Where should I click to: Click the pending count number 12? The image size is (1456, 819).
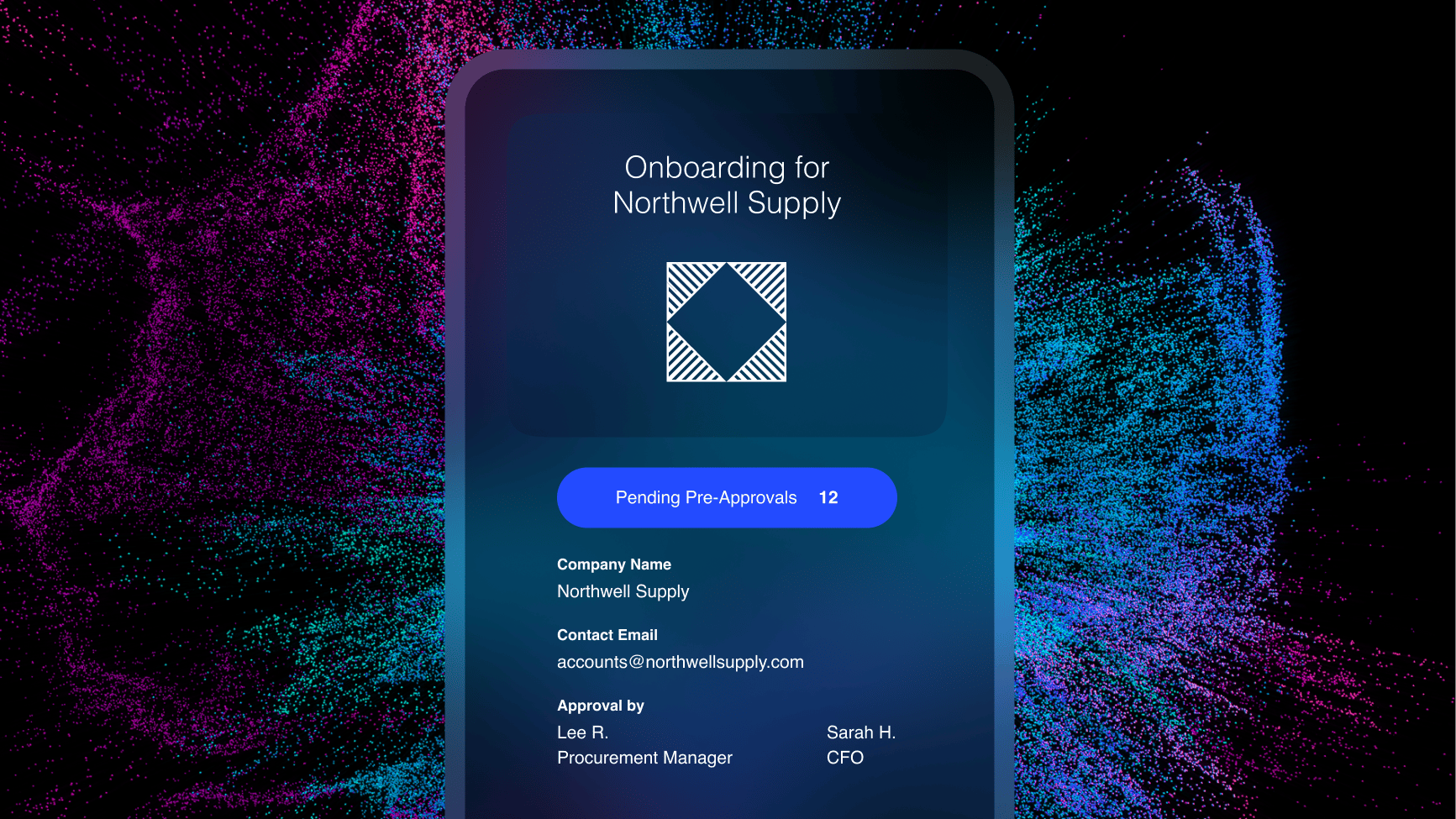pyautogui.click(x=828, y=497)
